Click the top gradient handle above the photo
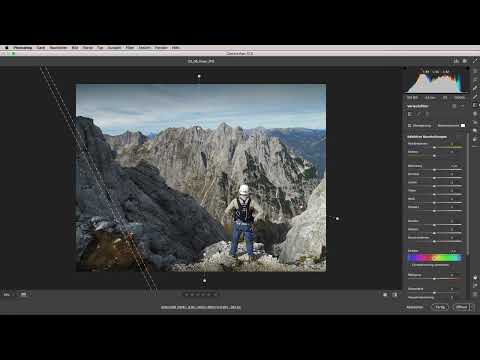The width and height of the screenshot is (480, 360). tap(199, 76)
